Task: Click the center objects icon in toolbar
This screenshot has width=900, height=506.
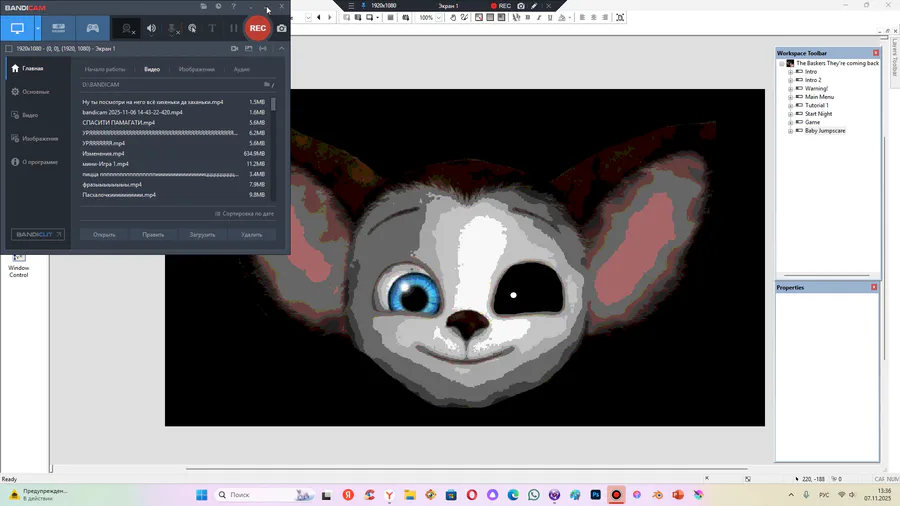Action: 620,18
